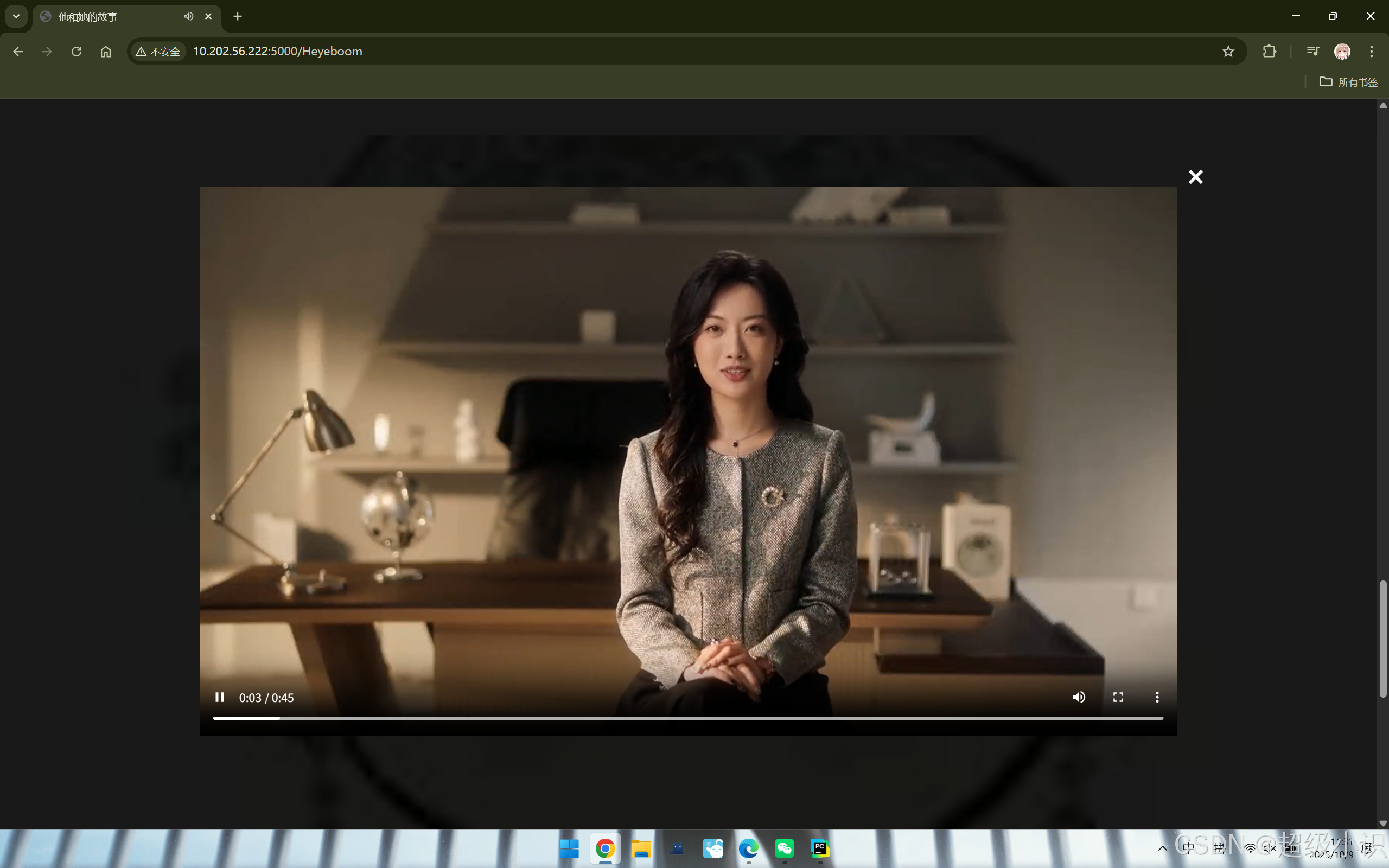Screen dimensions: 1389x868
Task: Click the video progress bar
Action: click(x=687, y=718)
